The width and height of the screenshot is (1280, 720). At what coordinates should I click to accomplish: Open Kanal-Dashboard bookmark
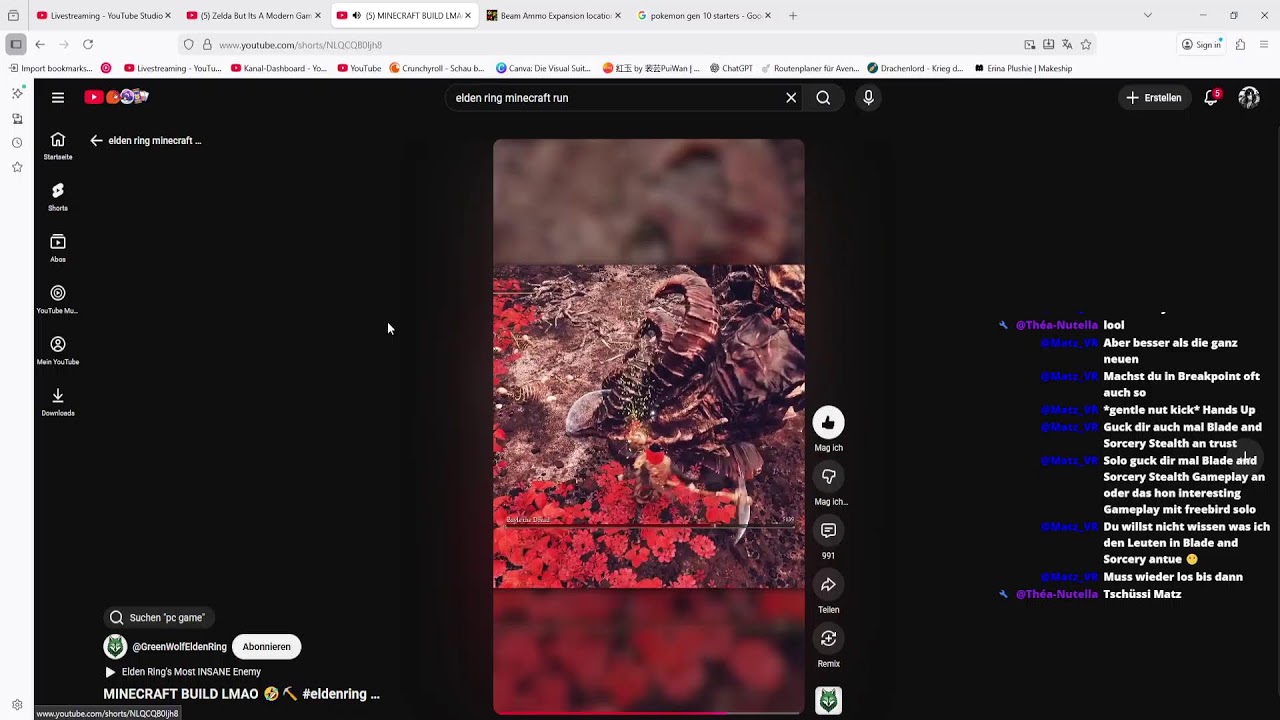[279, 68]
